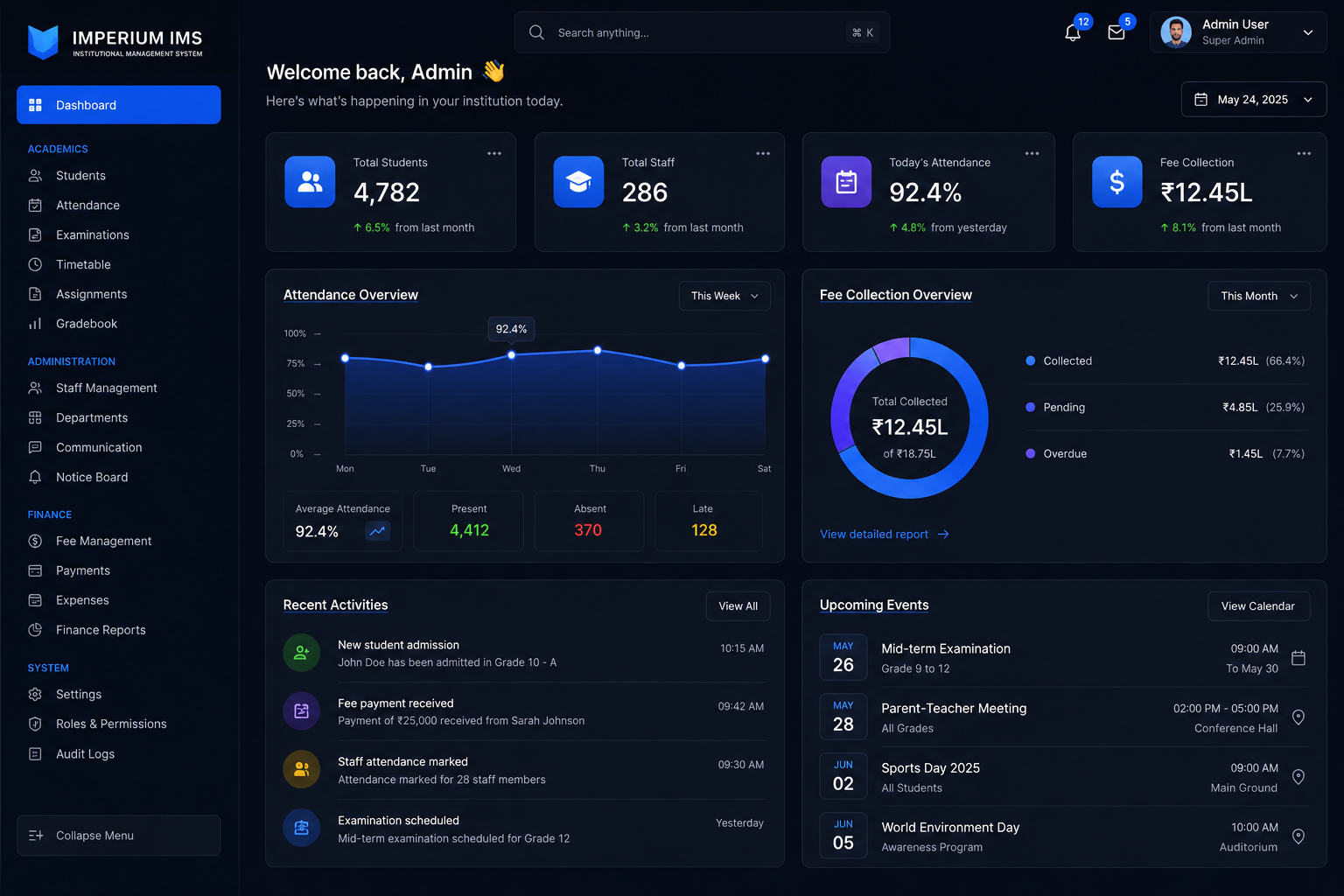The width and height of the screenshot is (1344, 896).
Task: Click the Collected legend color dot
Action: click(1031, 360)
